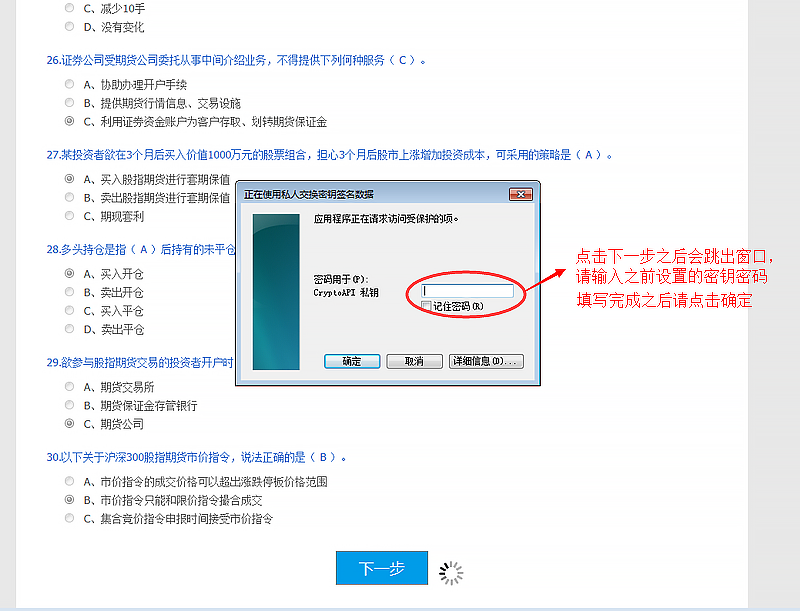
Task: Pick A、买入开仓 for question 28
Action: pos(69,274)
